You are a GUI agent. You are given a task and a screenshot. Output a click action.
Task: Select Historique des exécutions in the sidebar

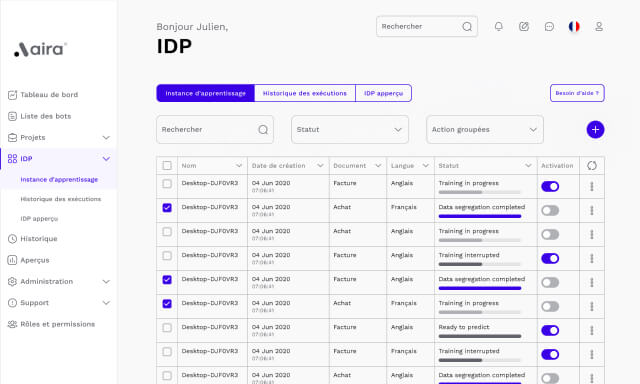(x=61, y=199)
